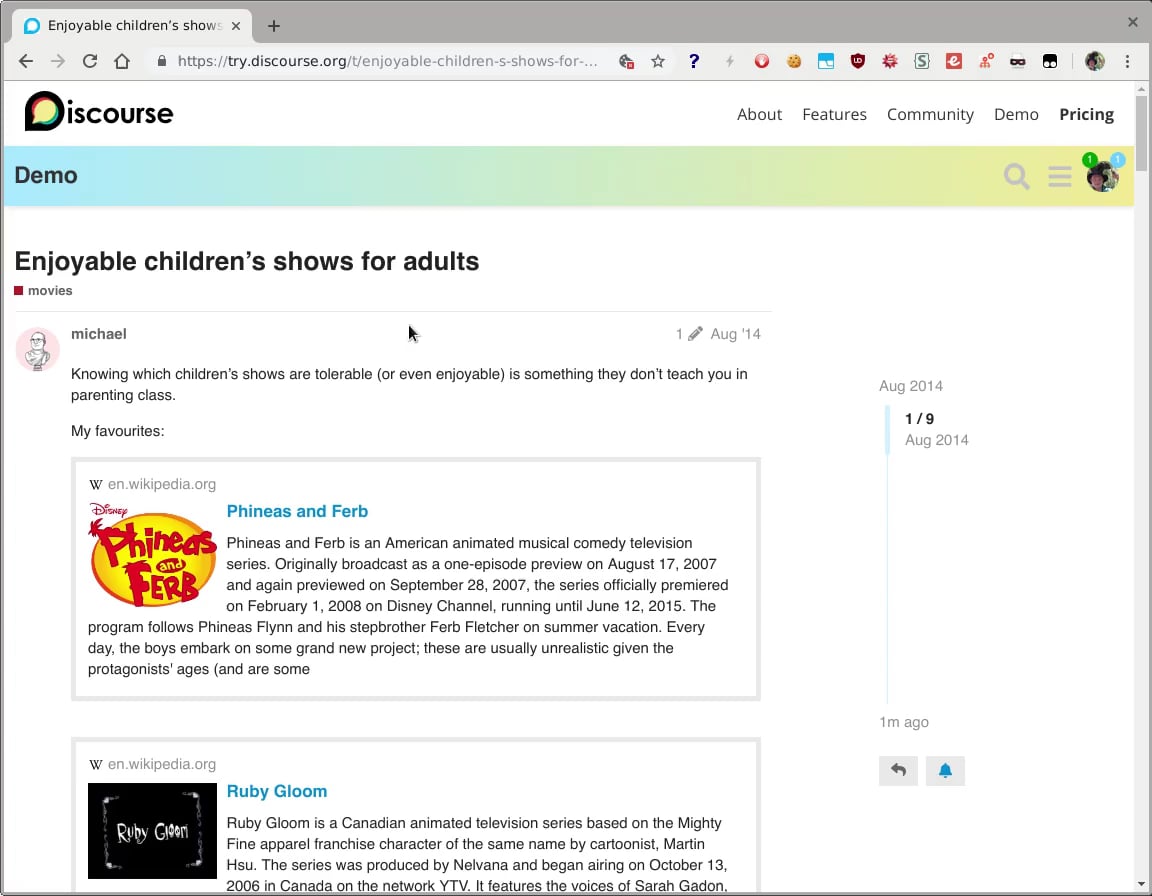Click the black Tampermonkey-style extension icon

click(1050, 61)
